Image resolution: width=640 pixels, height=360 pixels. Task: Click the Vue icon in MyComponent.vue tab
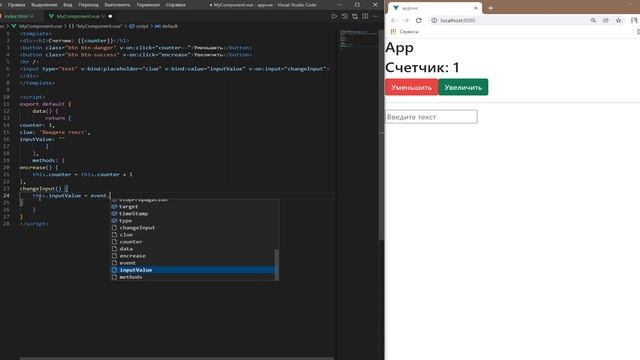click(51, 16)
